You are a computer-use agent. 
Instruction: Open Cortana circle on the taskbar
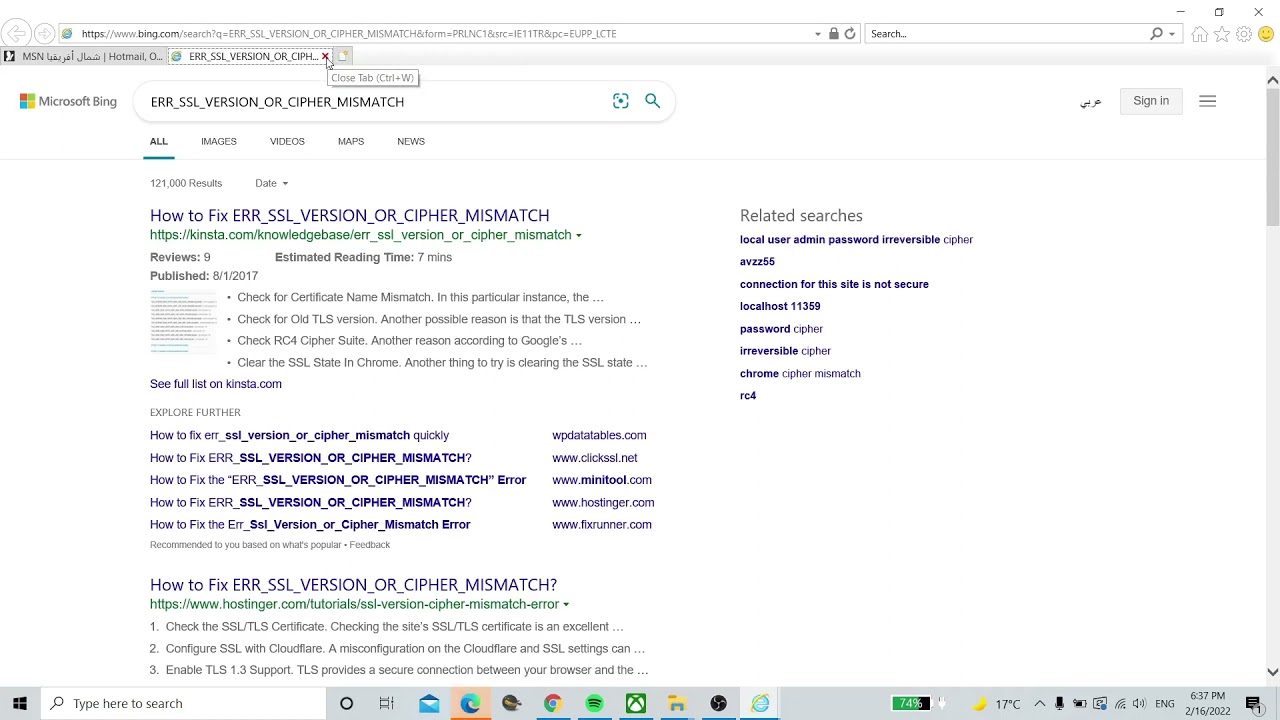[x=346, y=703]
